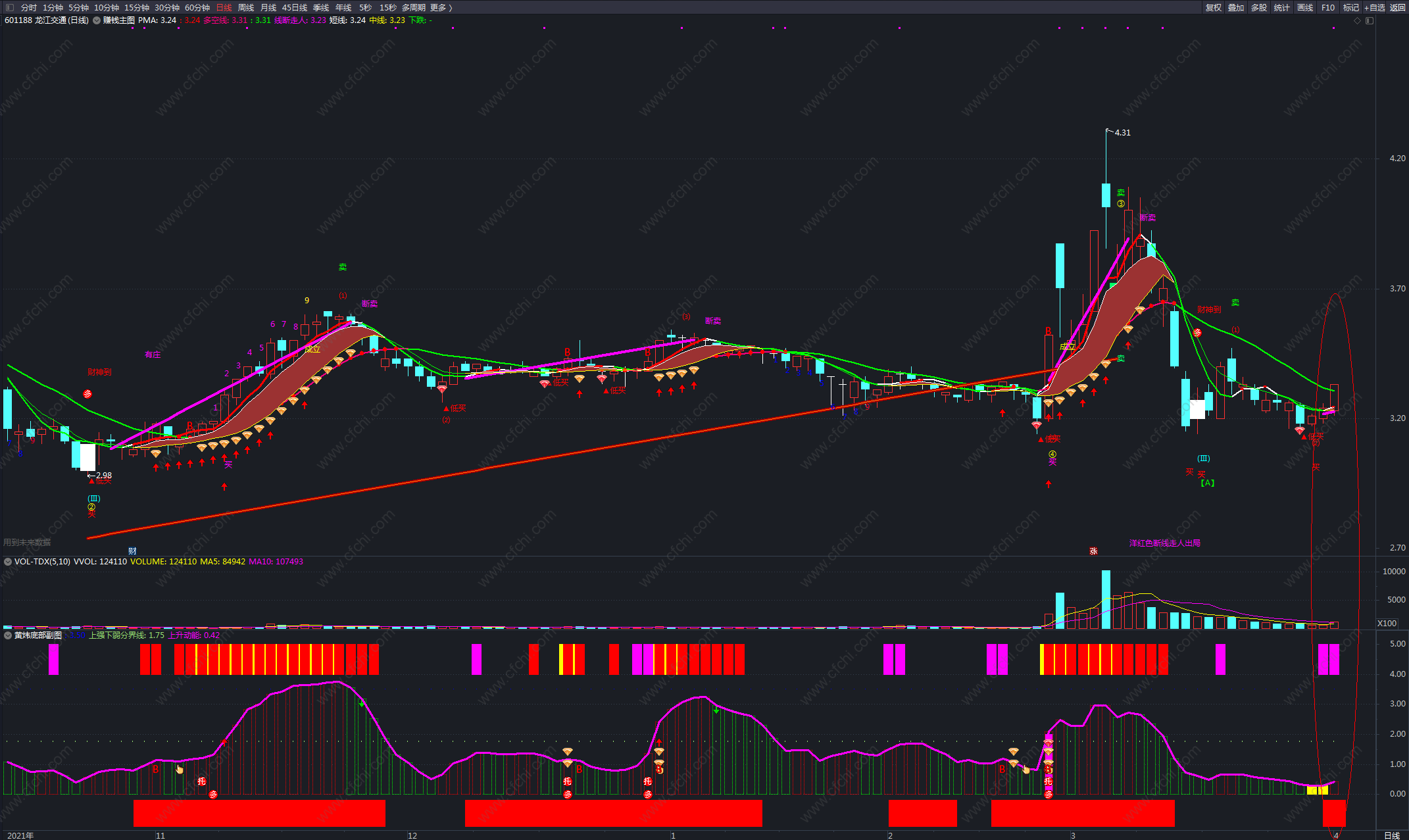The height and width of the screenshot is (840, 1409).
Task: Click the 返回 back button
Action: coord(1398,7)
